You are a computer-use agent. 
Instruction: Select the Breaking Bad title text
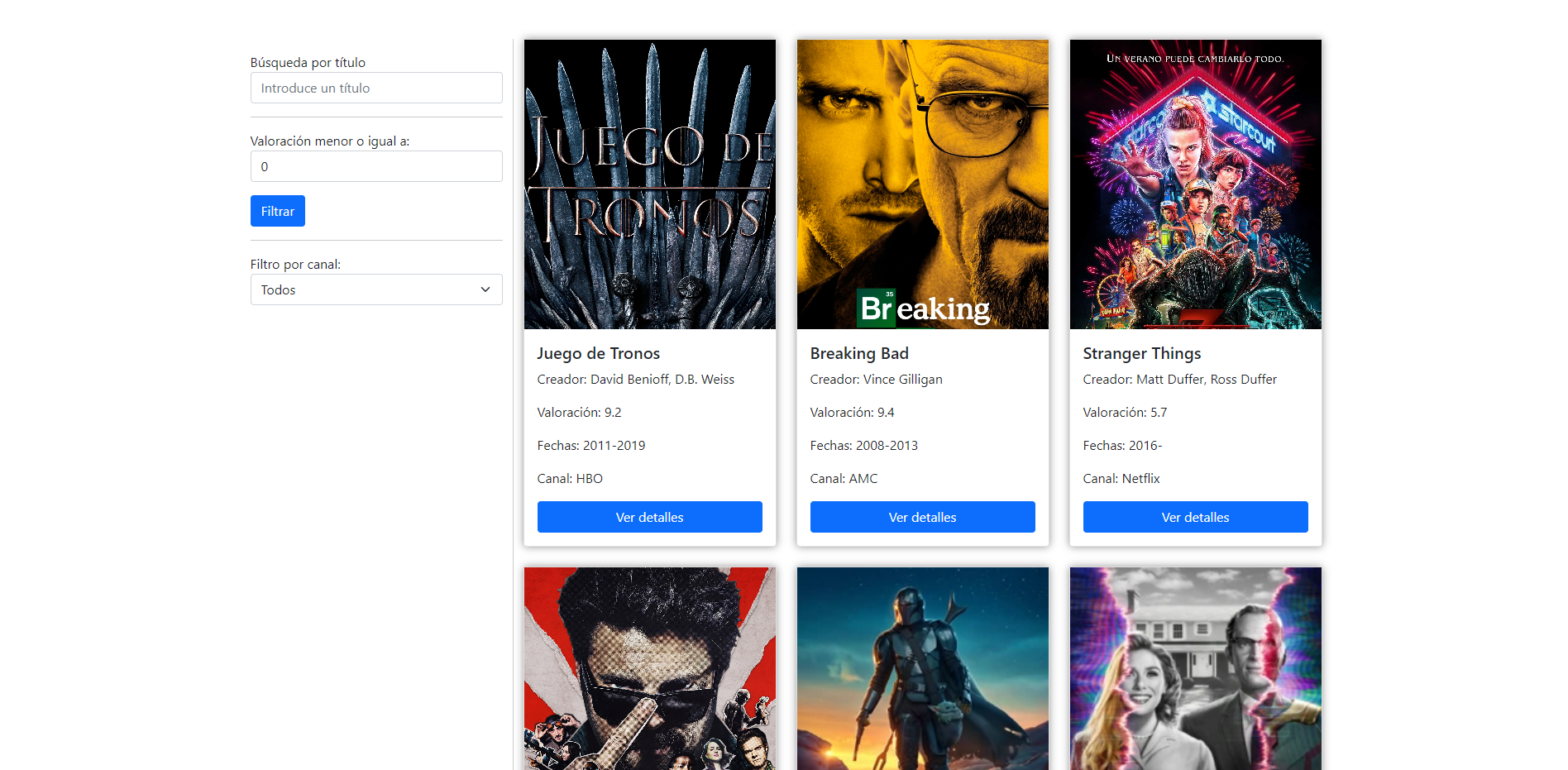859,353
